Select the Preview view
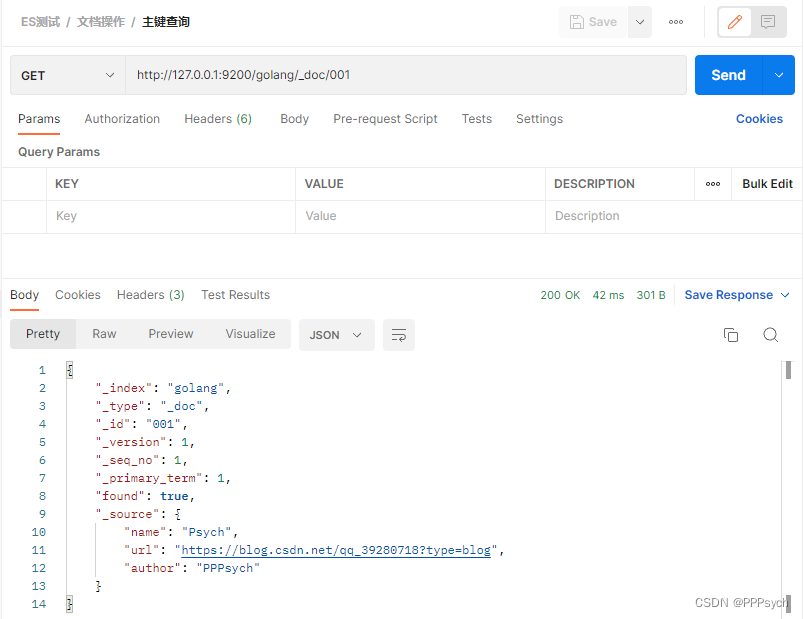 click(x=171, y=334)
